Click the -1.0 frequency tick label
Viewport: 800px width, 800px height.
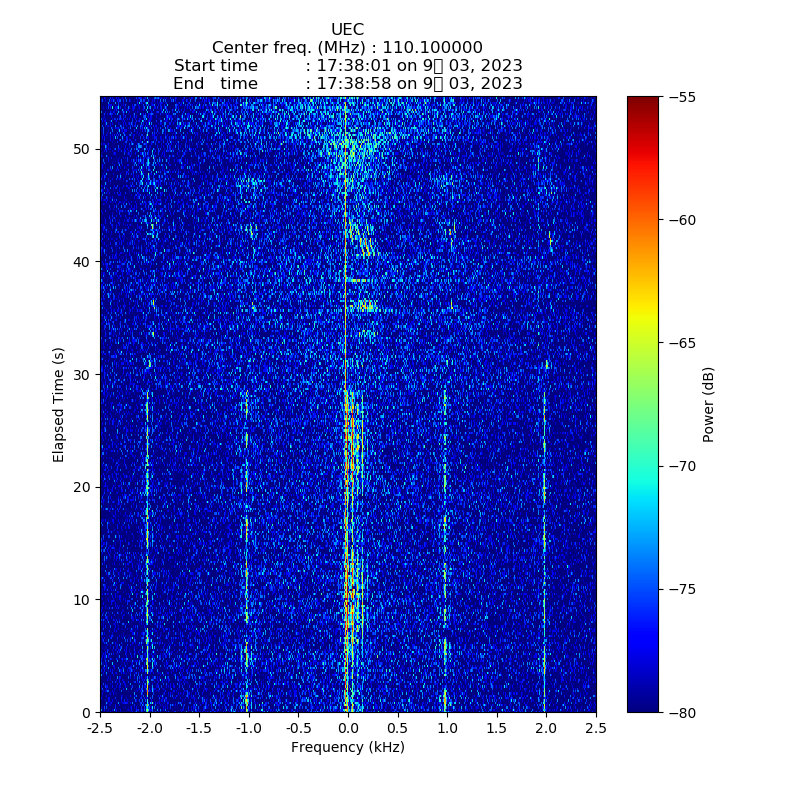[x=247, y=730]
